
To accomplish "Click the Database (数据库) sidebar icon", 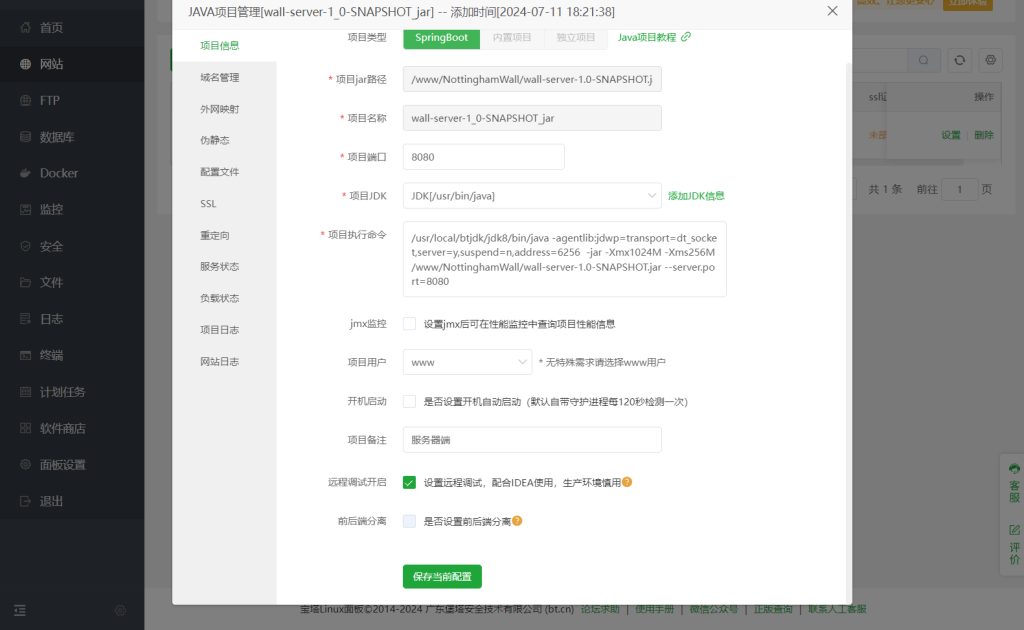I will point(25,137).
